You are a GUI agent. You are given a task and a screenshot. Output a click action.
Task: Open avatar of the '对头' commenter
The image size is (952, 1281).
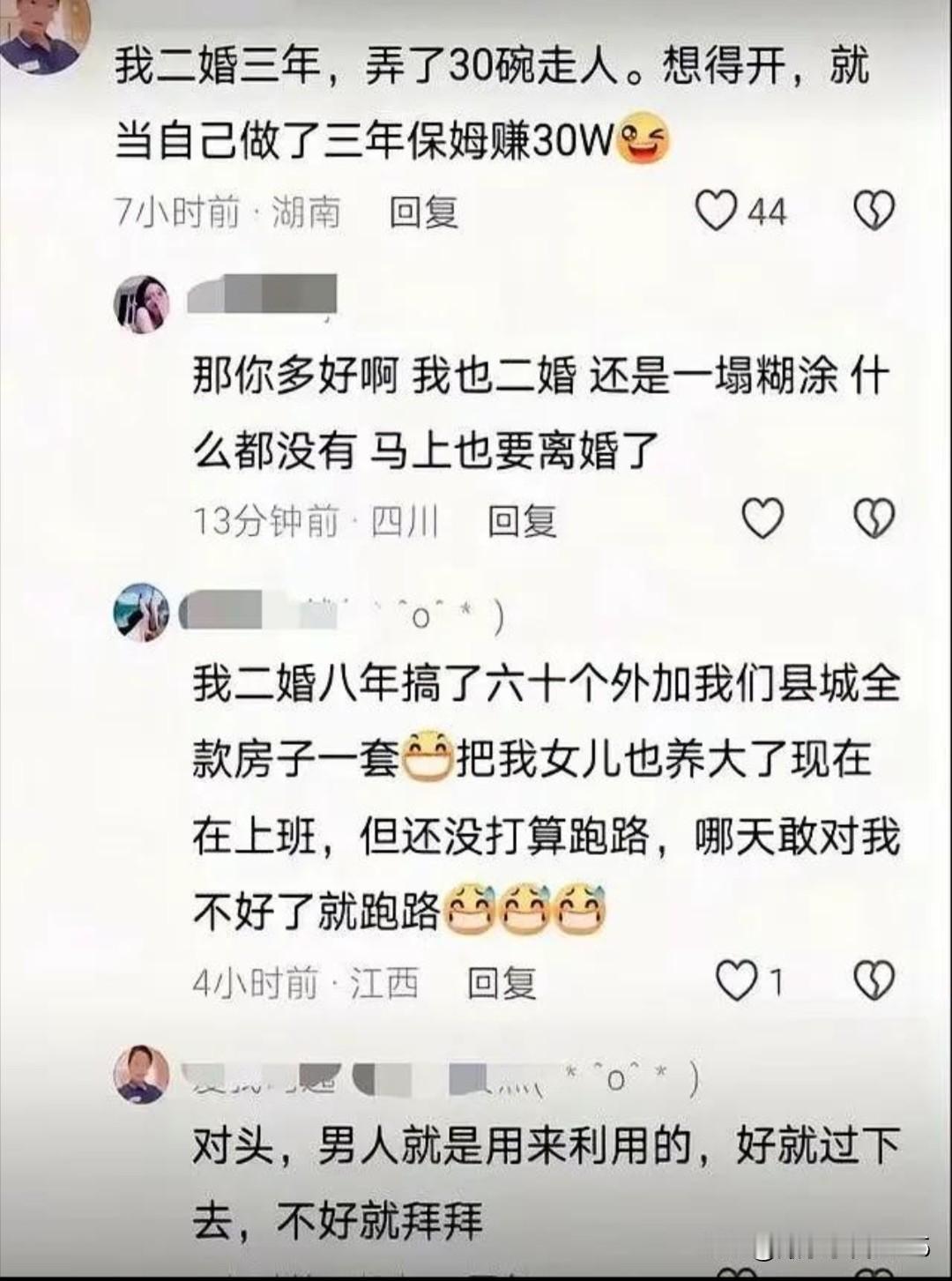[142, 1074]
